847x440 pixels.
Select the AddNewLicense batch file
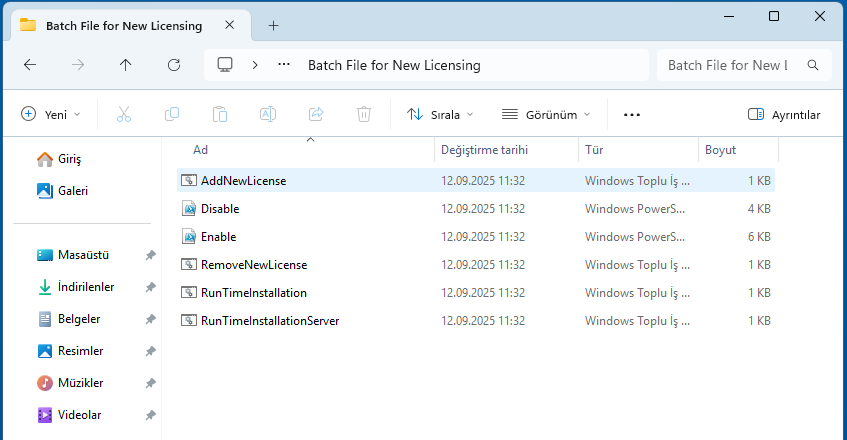click(x=243, y=181)
